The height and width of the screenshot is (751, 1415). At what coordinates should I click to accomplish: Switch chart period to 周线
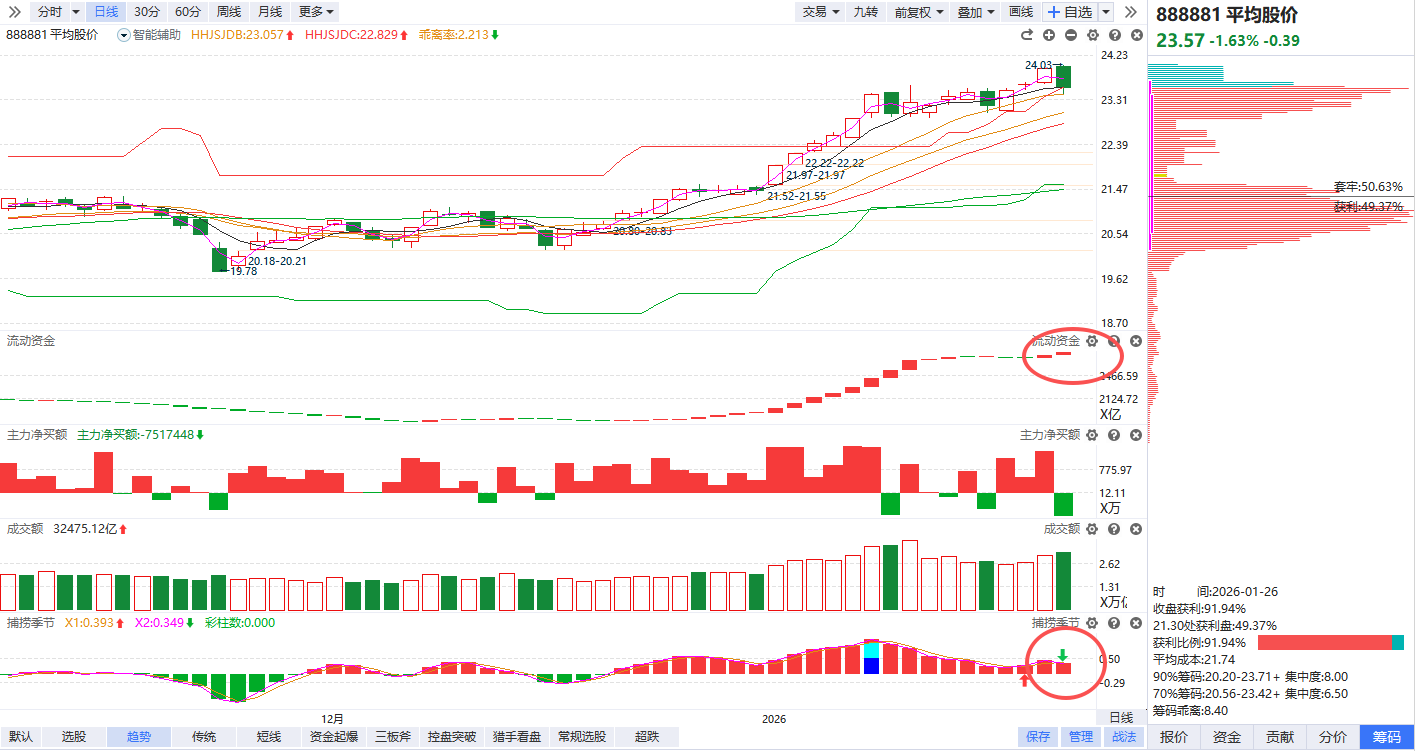tap(229, 12)
